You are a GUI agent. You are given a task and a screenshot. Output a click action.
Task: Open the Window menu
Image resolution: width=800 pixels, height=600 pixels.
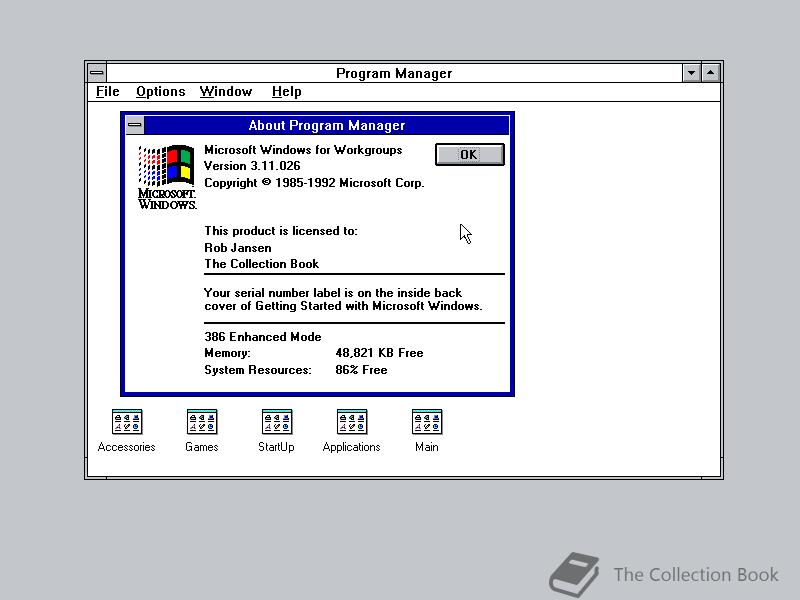(x=226, y=92)
